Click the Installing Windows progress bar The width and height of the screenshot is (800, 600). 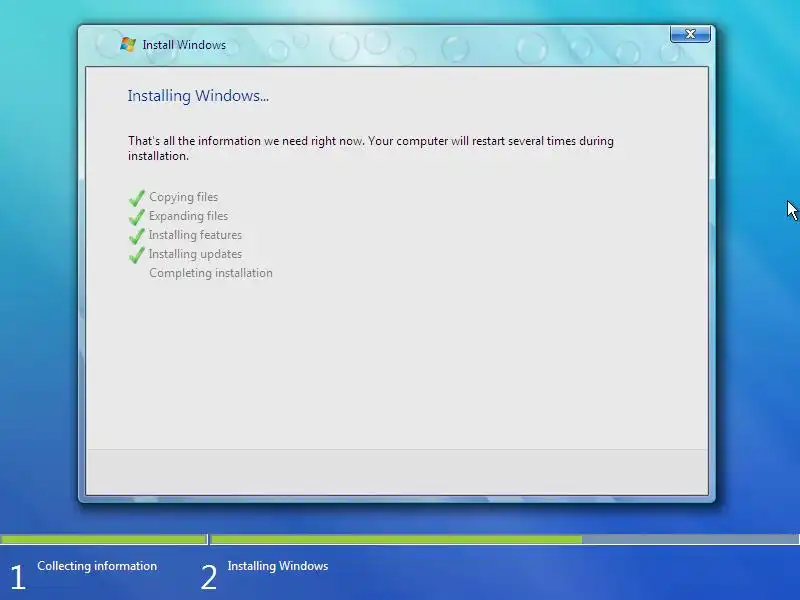[x=505, y=539]
